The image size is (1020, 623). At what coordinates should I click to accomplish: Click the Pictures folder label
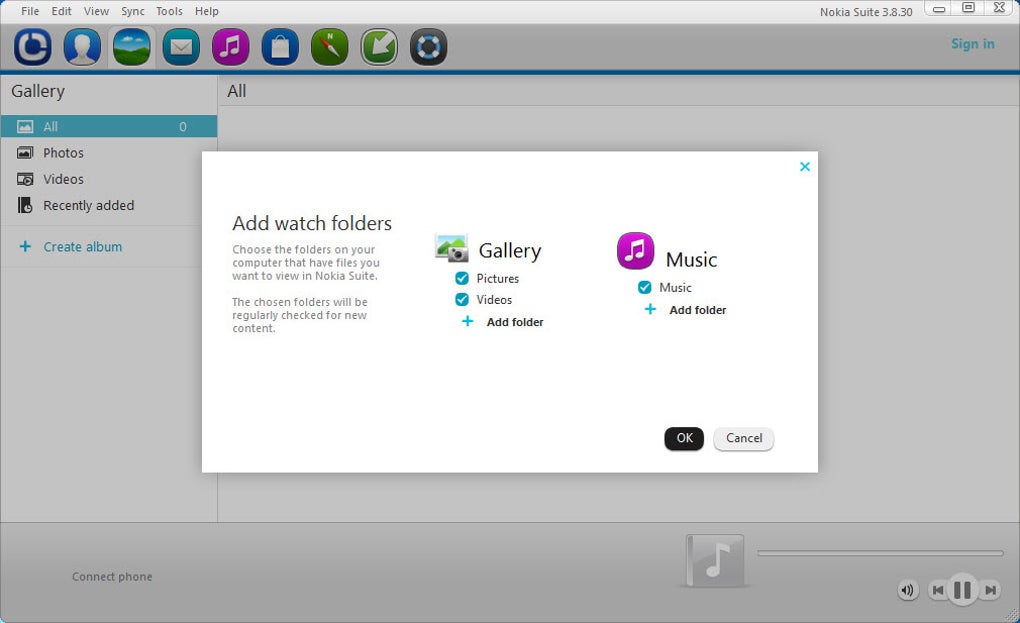coord(498,278)
